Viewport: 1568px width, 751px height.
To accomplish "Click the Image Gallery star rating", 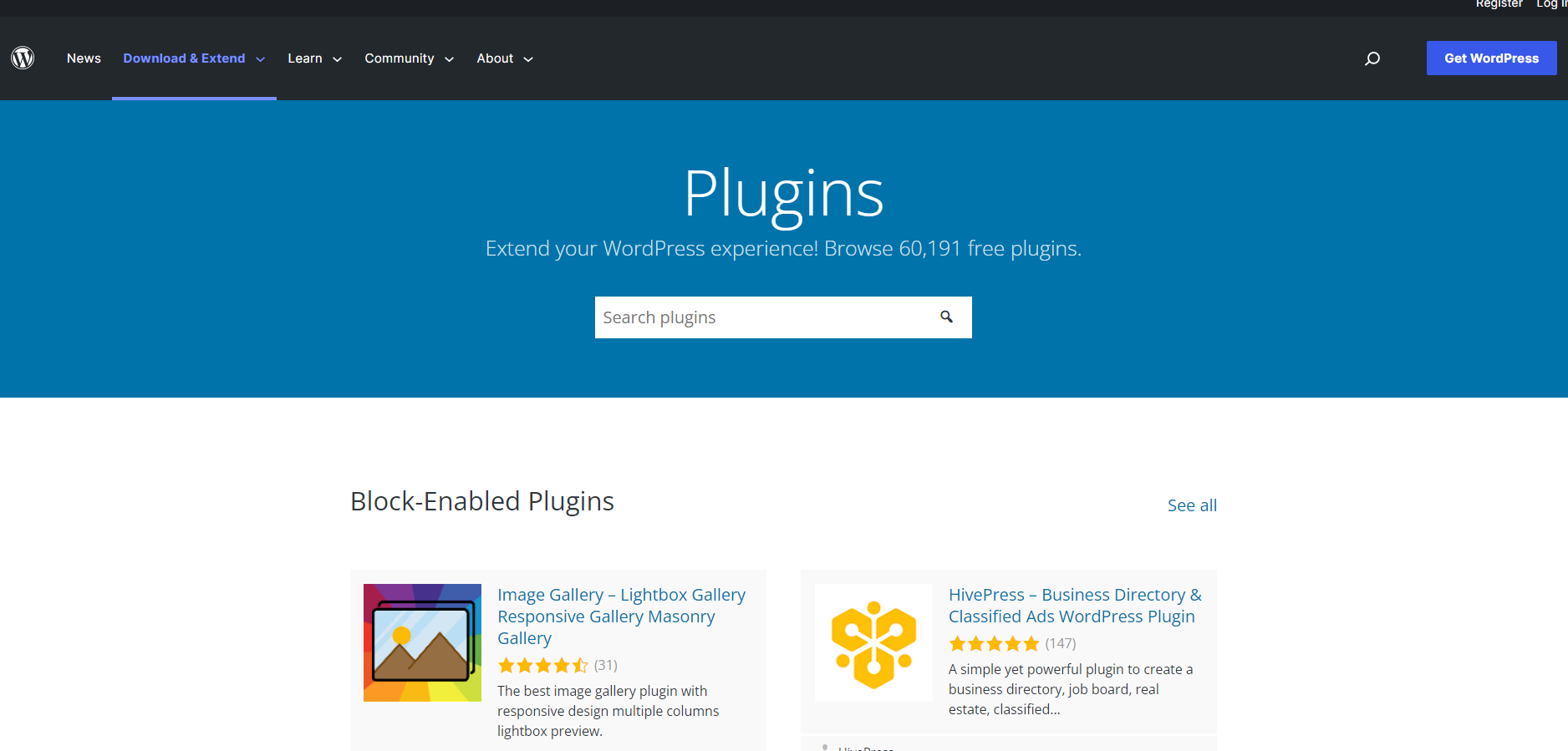I will [x=543, y=666].
